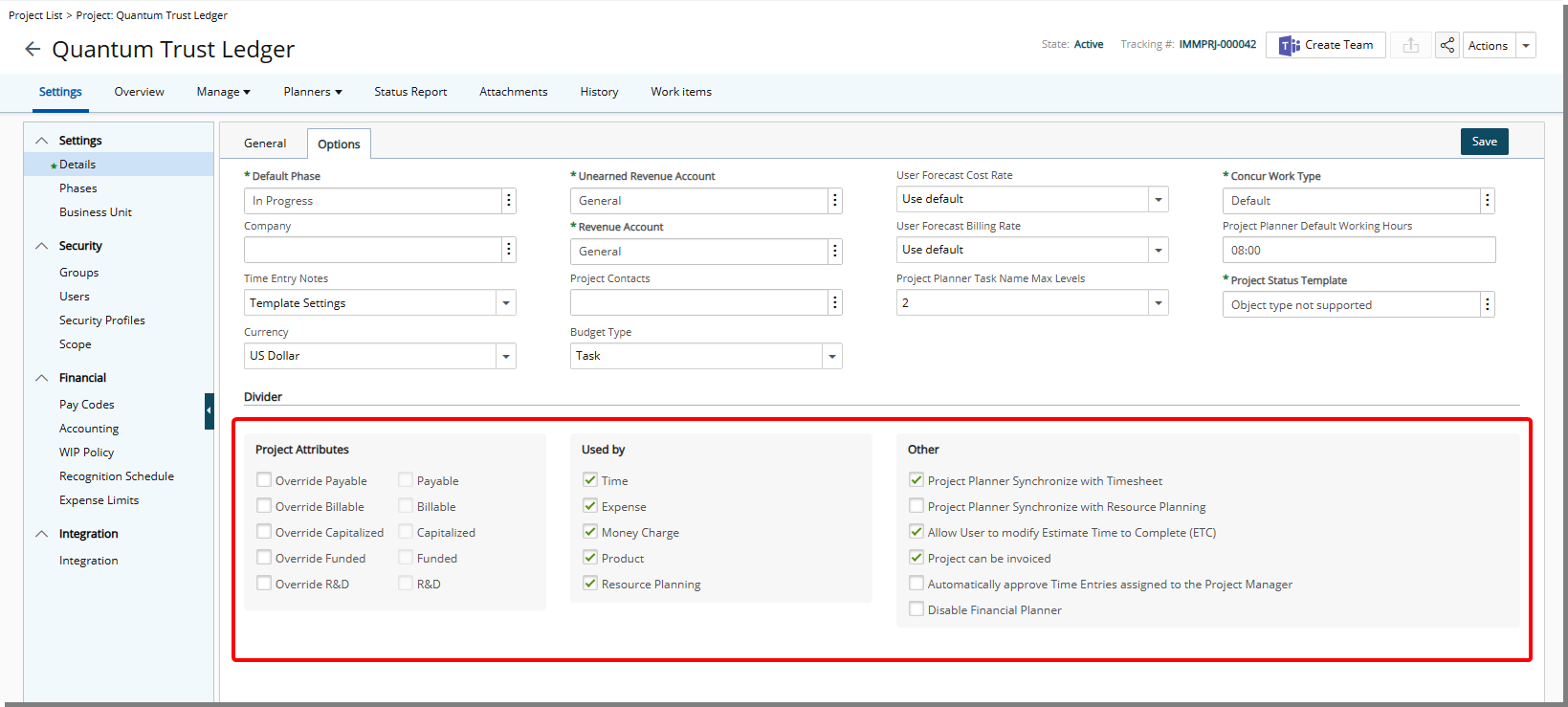Open the Default Phase picker ellipsis
Image resolution: width=1568 pixels, height=707 pixels.
(x=509, y=201)
